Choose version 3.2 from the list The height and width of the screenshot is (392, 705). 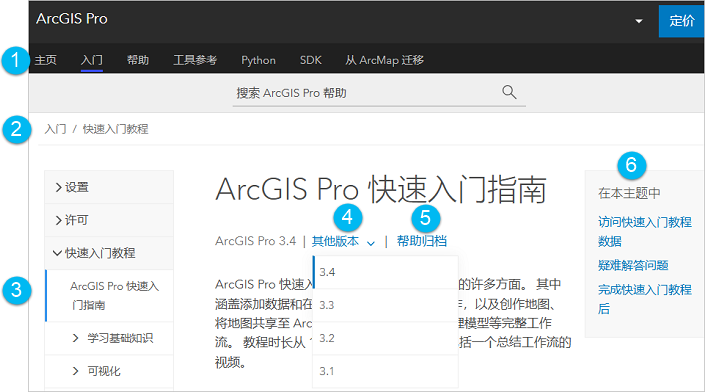coord(385,338)
